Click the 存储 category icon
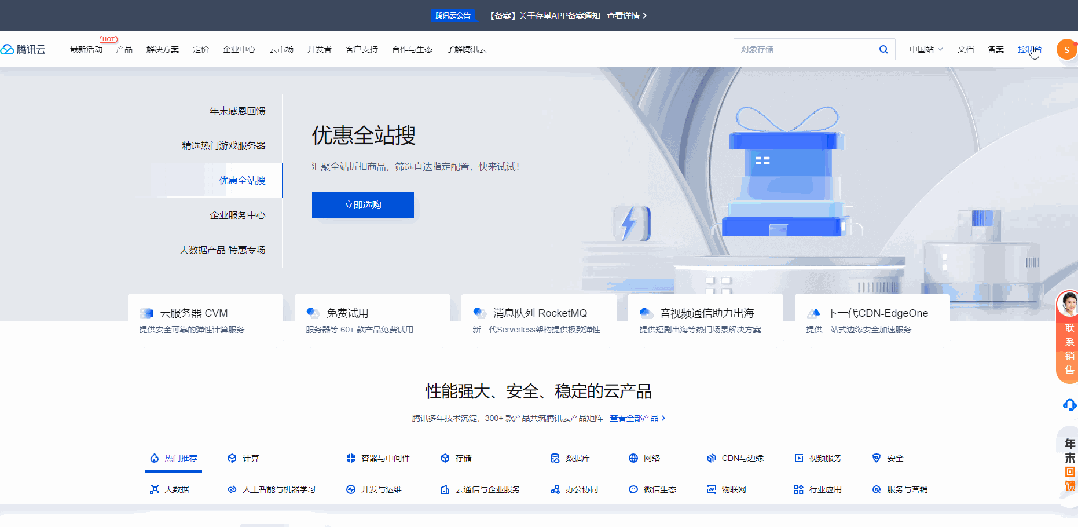1078x527 pixels. tap(446, 458)
